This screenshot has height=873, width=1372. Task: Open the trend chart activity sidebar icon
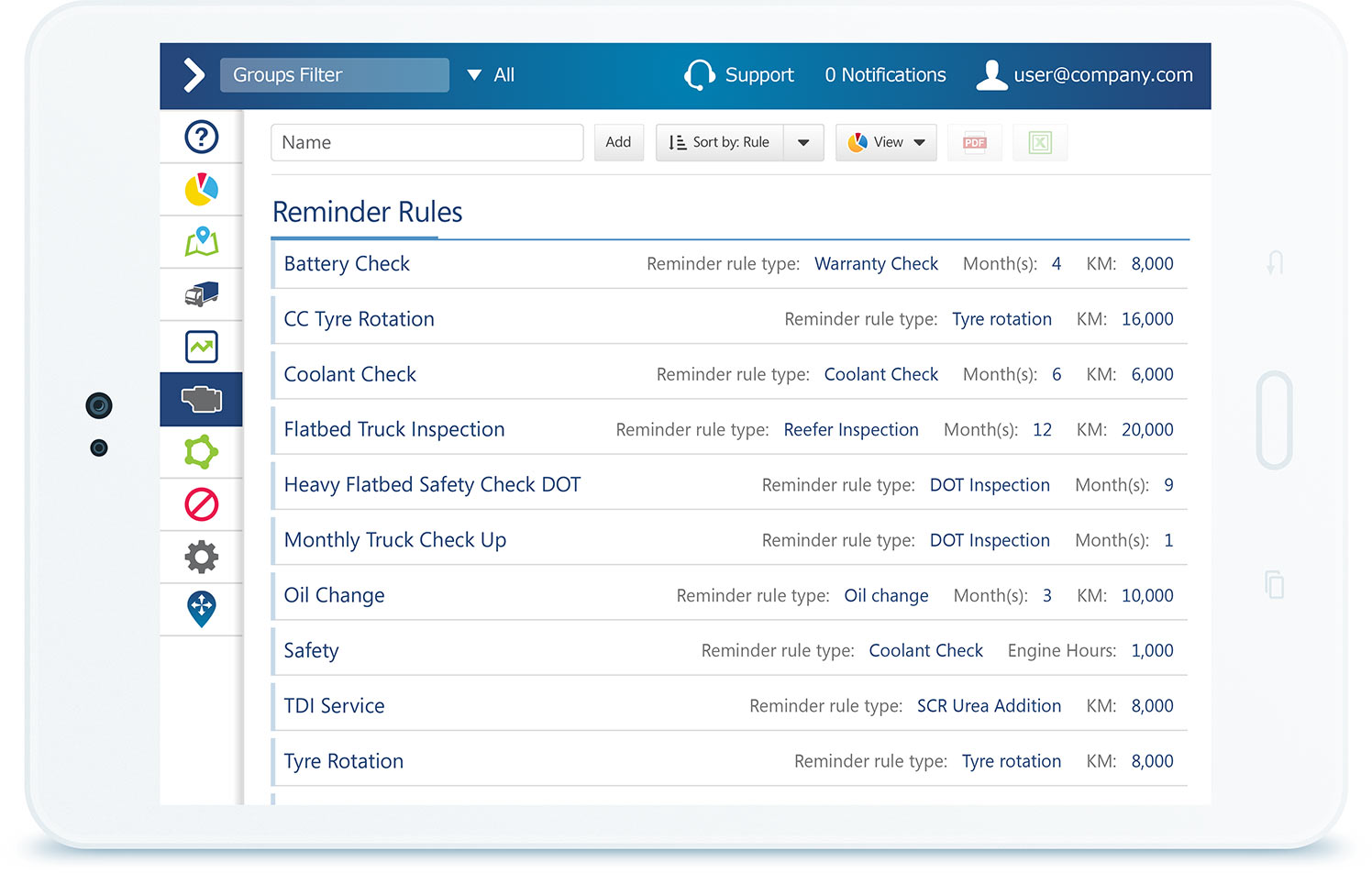(202, 347)
